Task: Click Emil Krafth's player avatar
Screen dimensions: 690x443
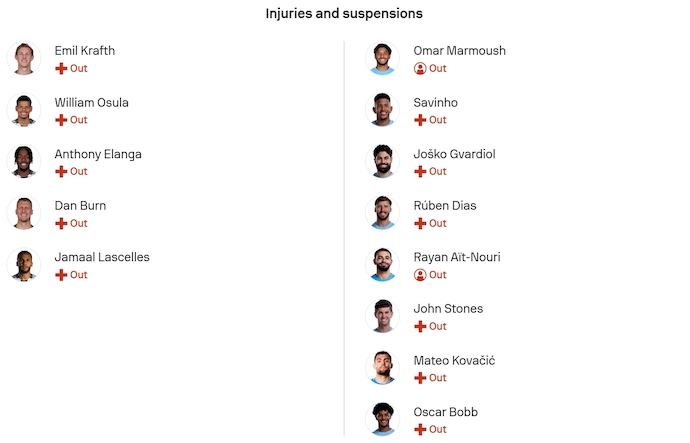Action: click(23, 59)
